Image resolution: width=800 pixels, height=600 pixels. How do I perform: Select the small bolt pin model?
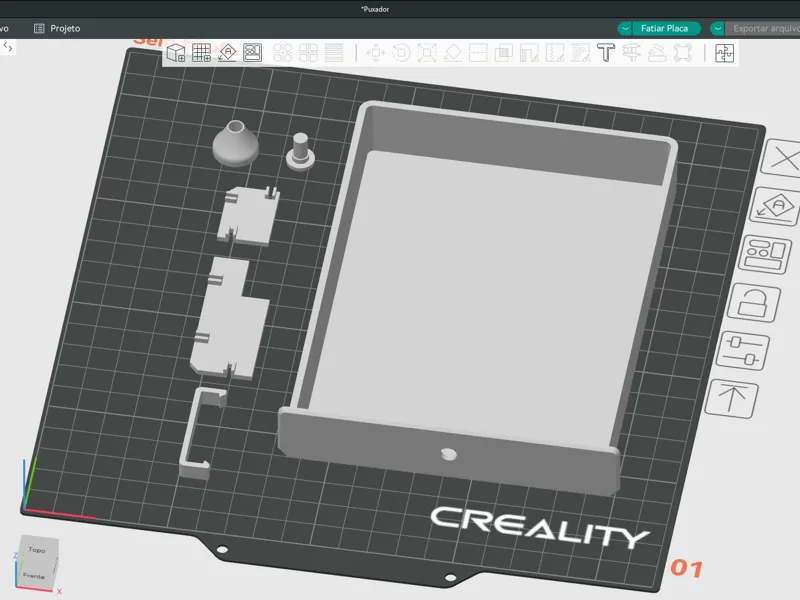point(300,152)
